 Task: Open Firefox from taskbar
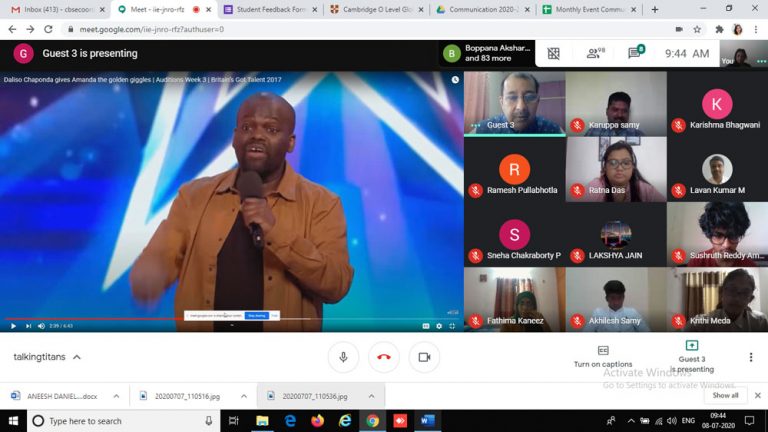317,421
